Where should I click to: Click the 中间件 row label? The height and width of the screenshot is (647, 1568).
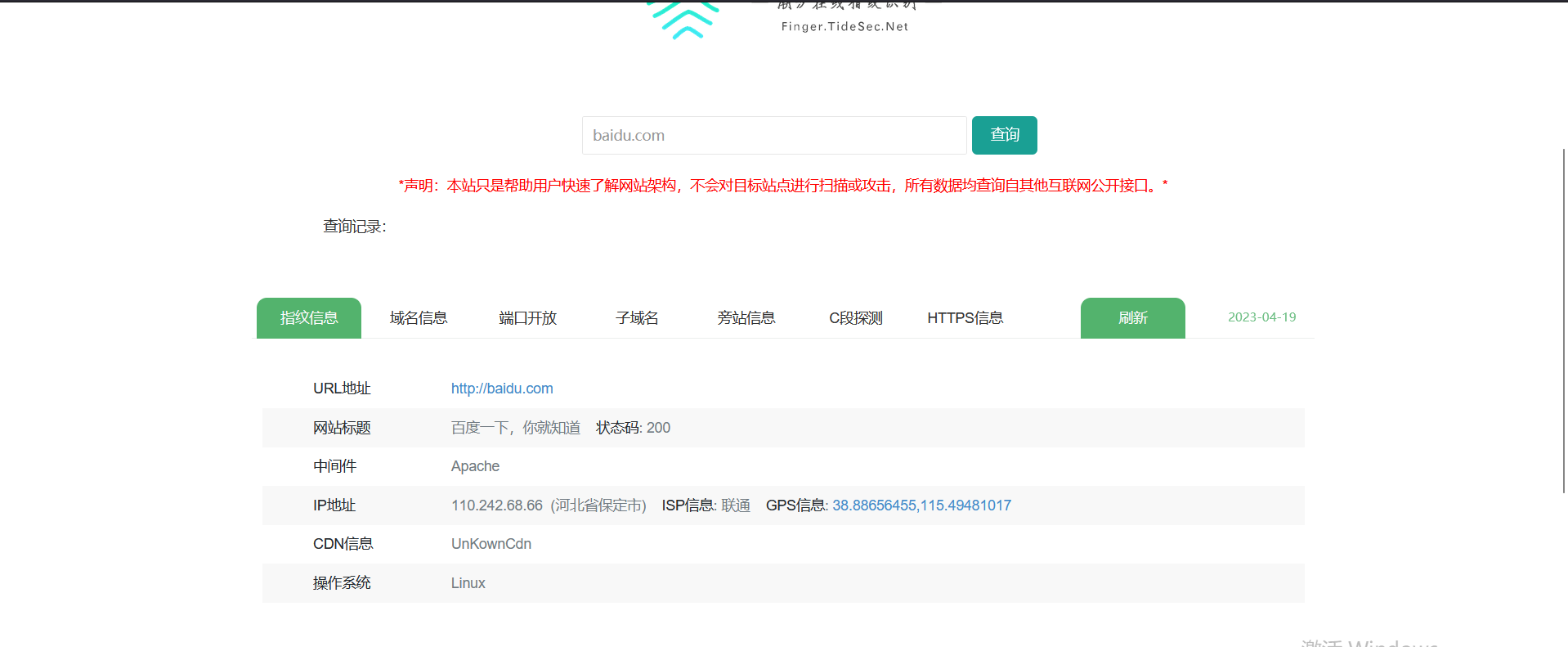(x=334, y=466)
